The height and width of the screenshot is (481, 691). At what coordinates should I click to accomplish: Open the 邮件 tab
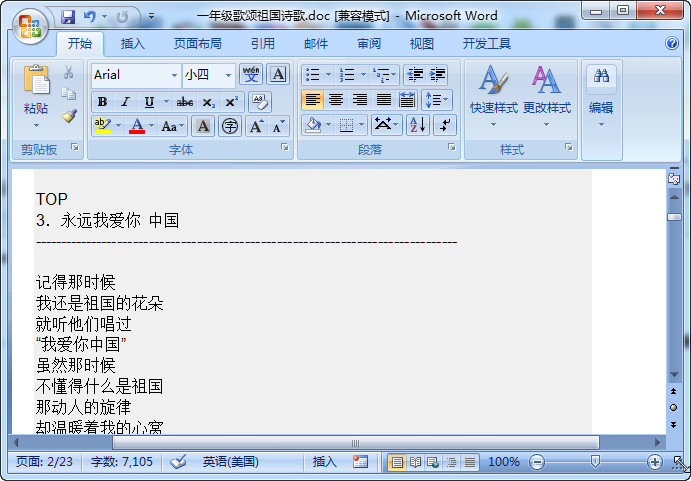[x=316, y=43]
